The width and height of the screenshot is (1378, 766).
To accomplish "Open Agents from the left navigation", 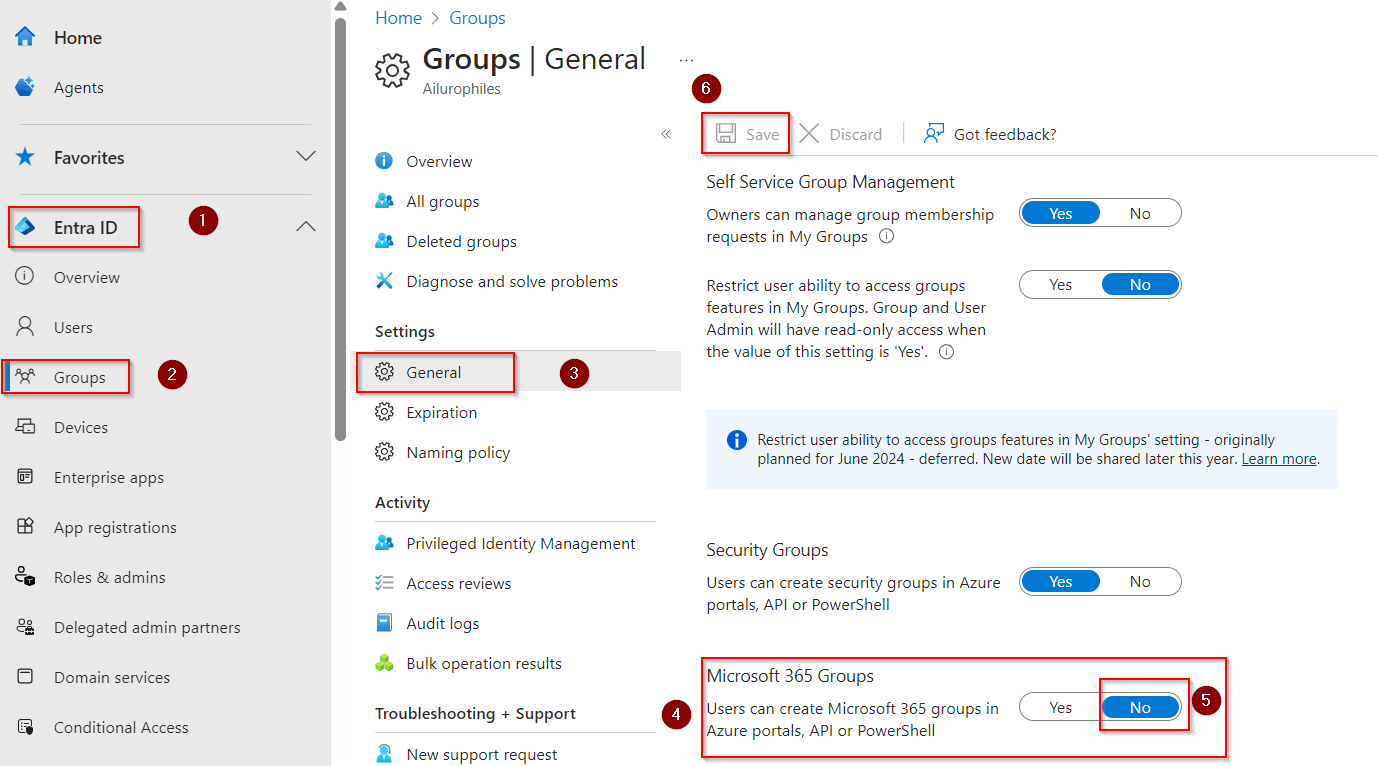I will click(76, 87).
